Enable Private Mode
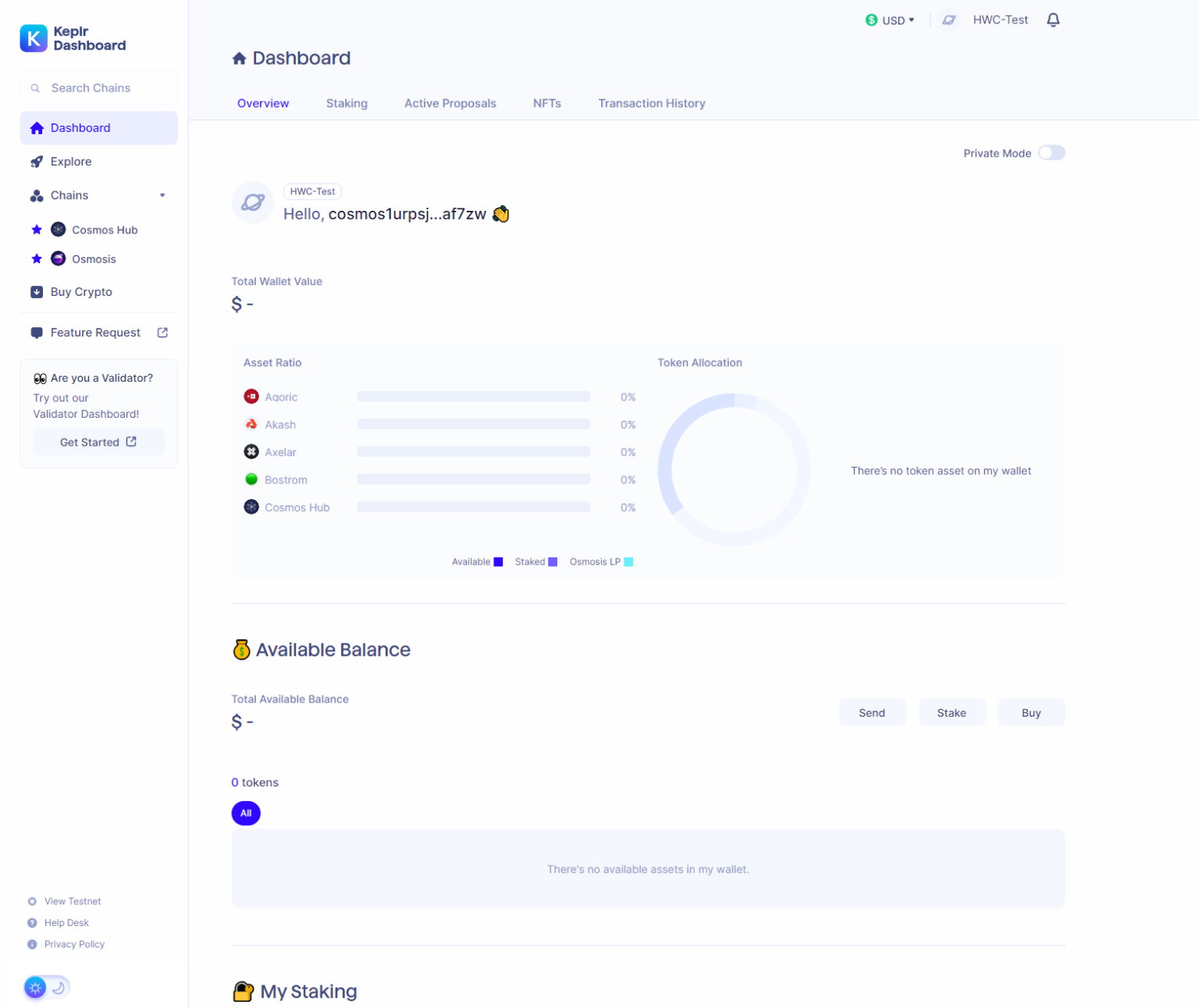The image size is (1199, 1008). click(1051, 152)
